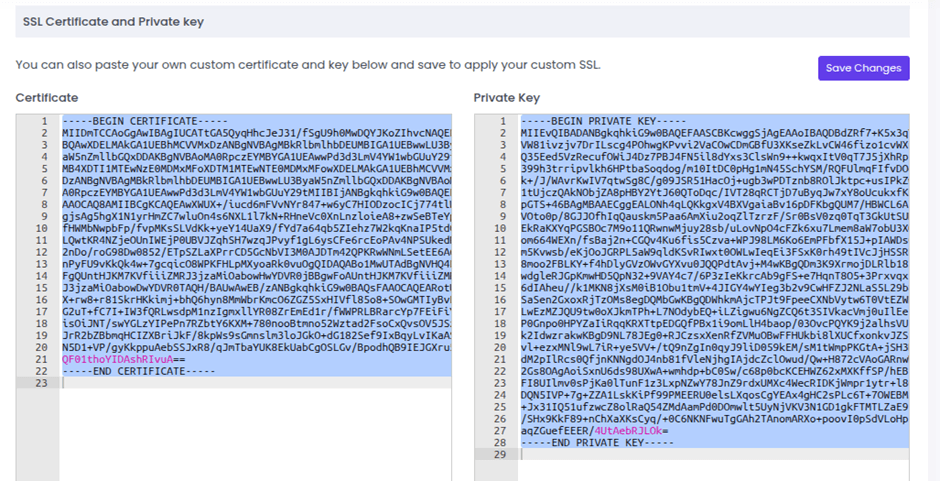Place cursor on empty line 29 of Private Key
The image size is (940, 481).
point(700,454)
